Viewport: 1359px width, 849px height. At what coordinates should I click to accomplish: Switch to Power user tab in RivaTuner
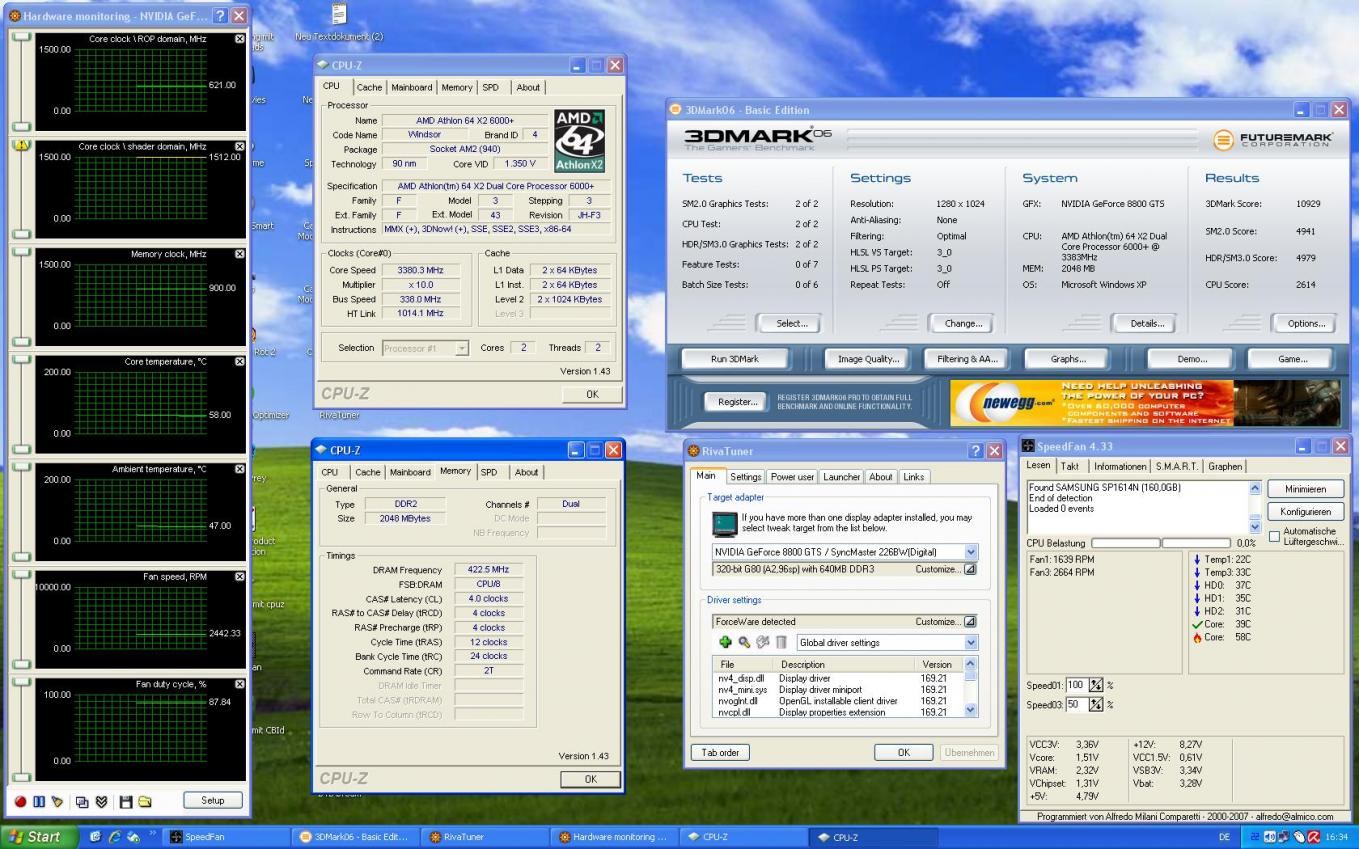click(x=792, y=477)
